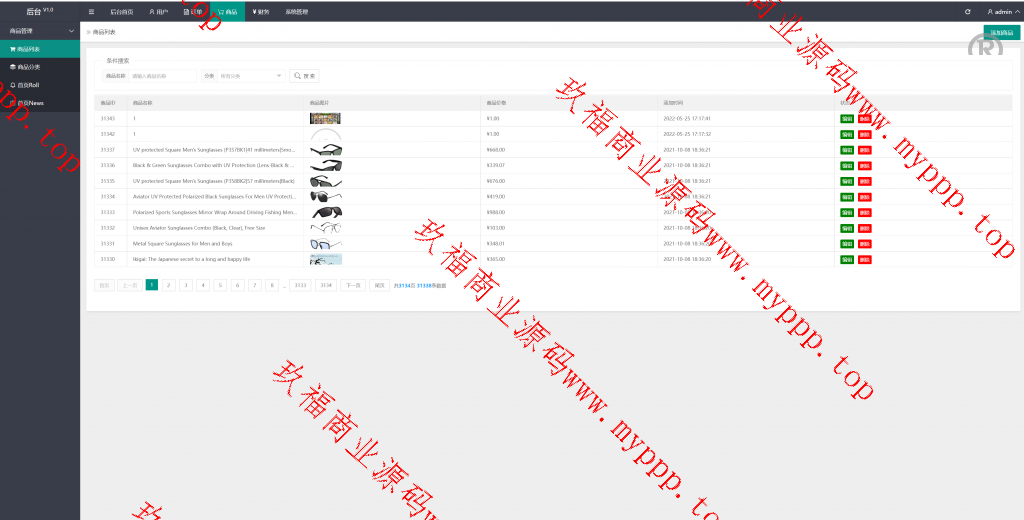Click the Ikigai book product thumbnail
1024x520 pixels.
click(326, 259)
